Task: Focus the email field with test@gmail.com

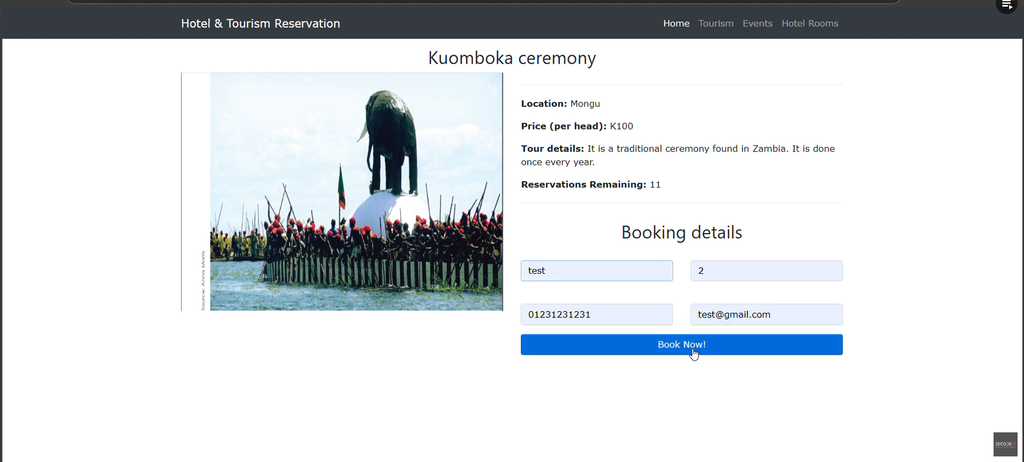Action: [x=766, y=314]
